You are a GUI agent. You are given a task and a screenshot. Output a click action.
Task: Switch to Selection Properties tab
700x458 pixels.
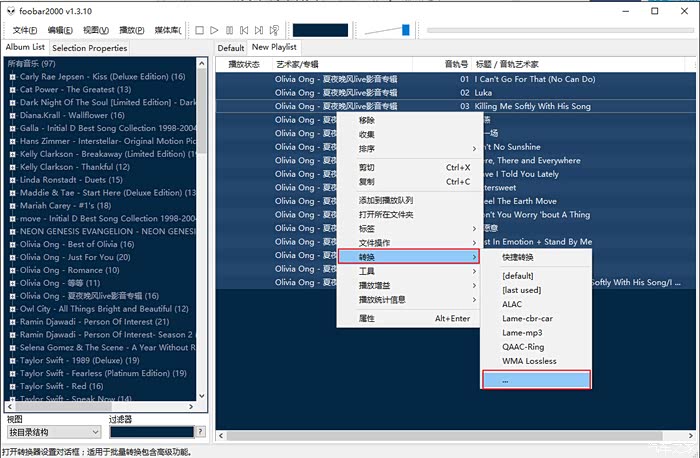[x=90, y=48]
